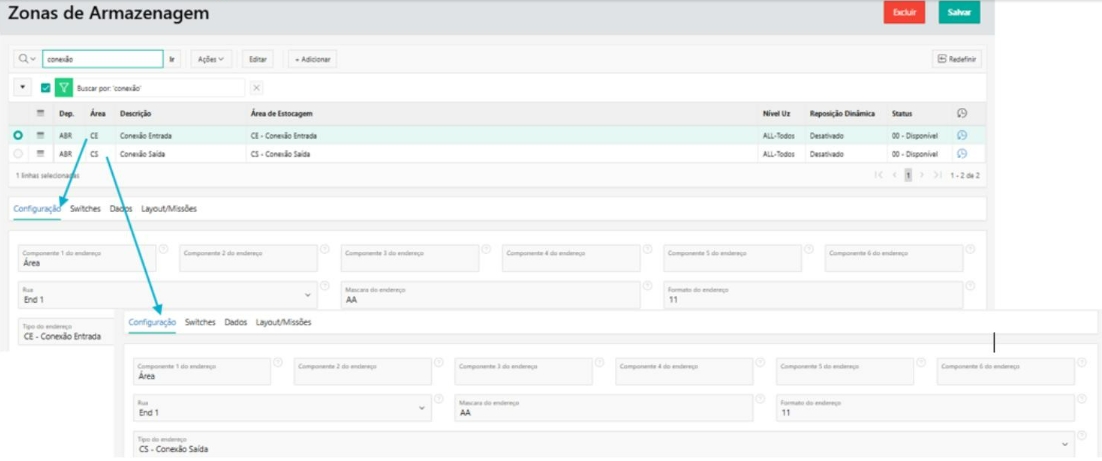Click help icon for Componente 3 in CE panel

pos(486,249)
